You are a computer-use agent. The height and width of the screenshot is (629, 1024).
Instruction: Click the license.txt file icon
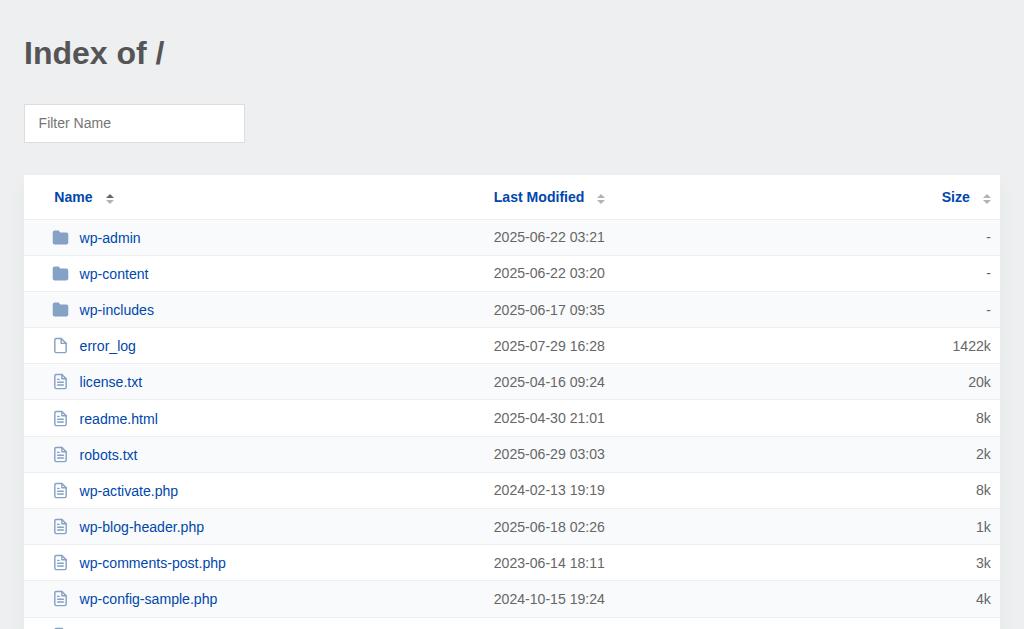(60, 381)
